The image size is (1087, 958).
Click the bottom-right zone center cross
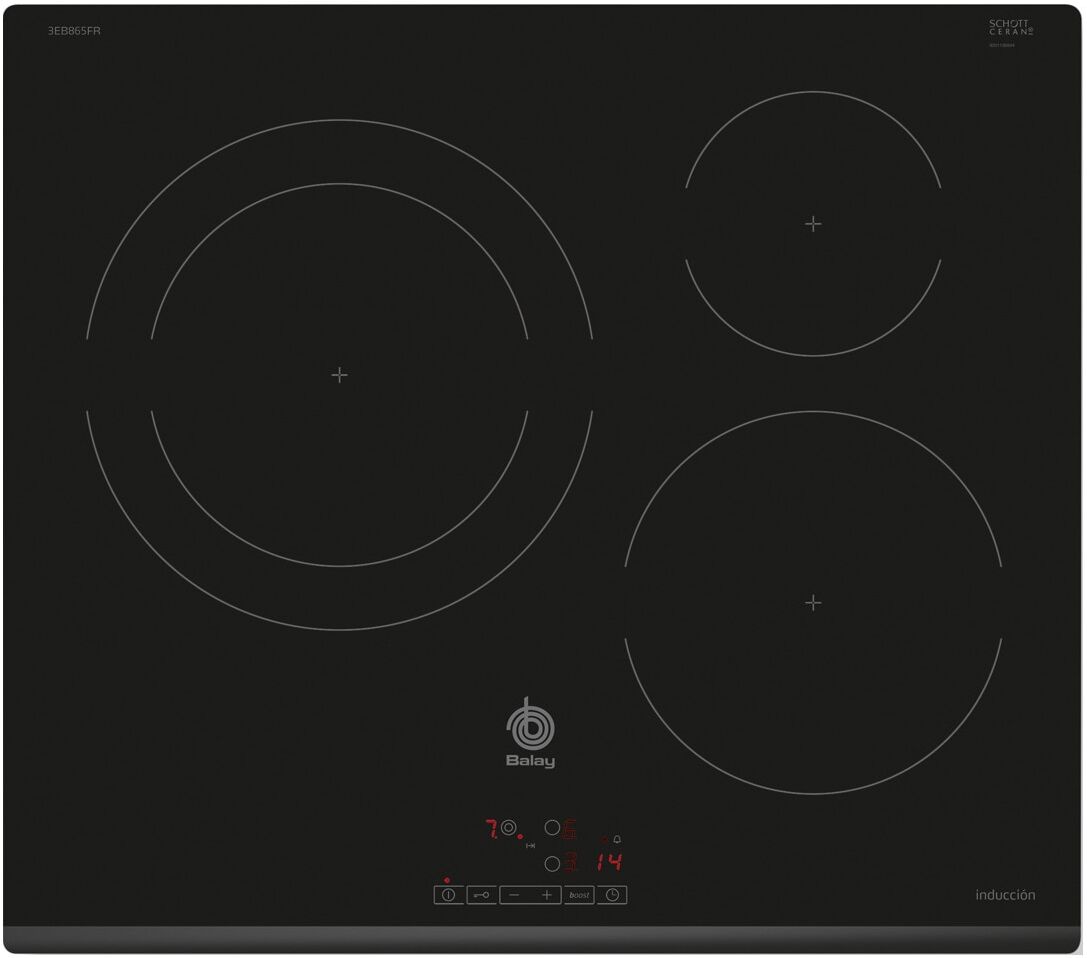(x=813, y=603)
